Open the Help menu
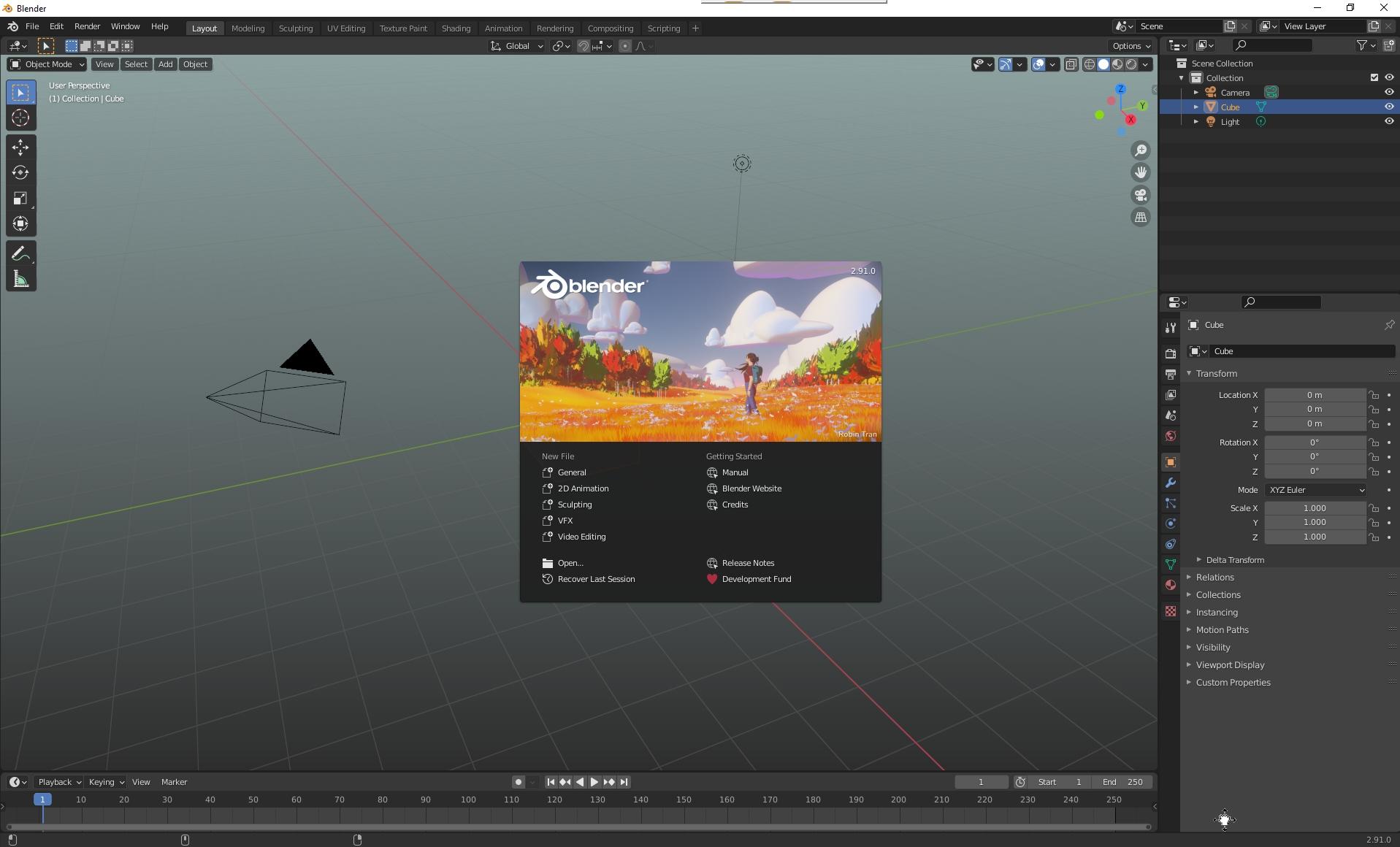The image size is (1400, 847). pos(159,26)
